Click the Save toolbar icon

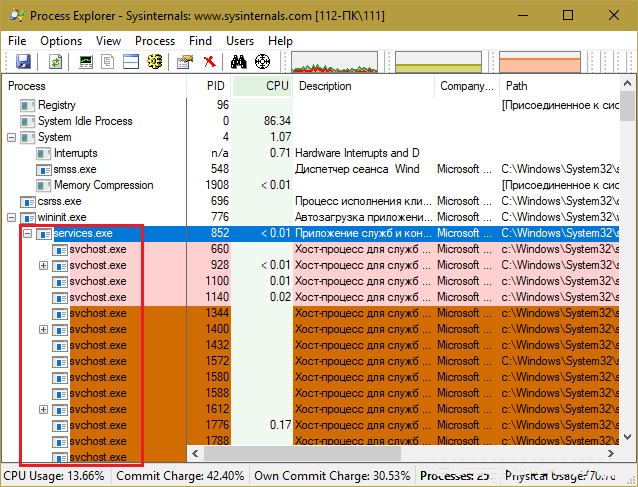tap(23, 62)
